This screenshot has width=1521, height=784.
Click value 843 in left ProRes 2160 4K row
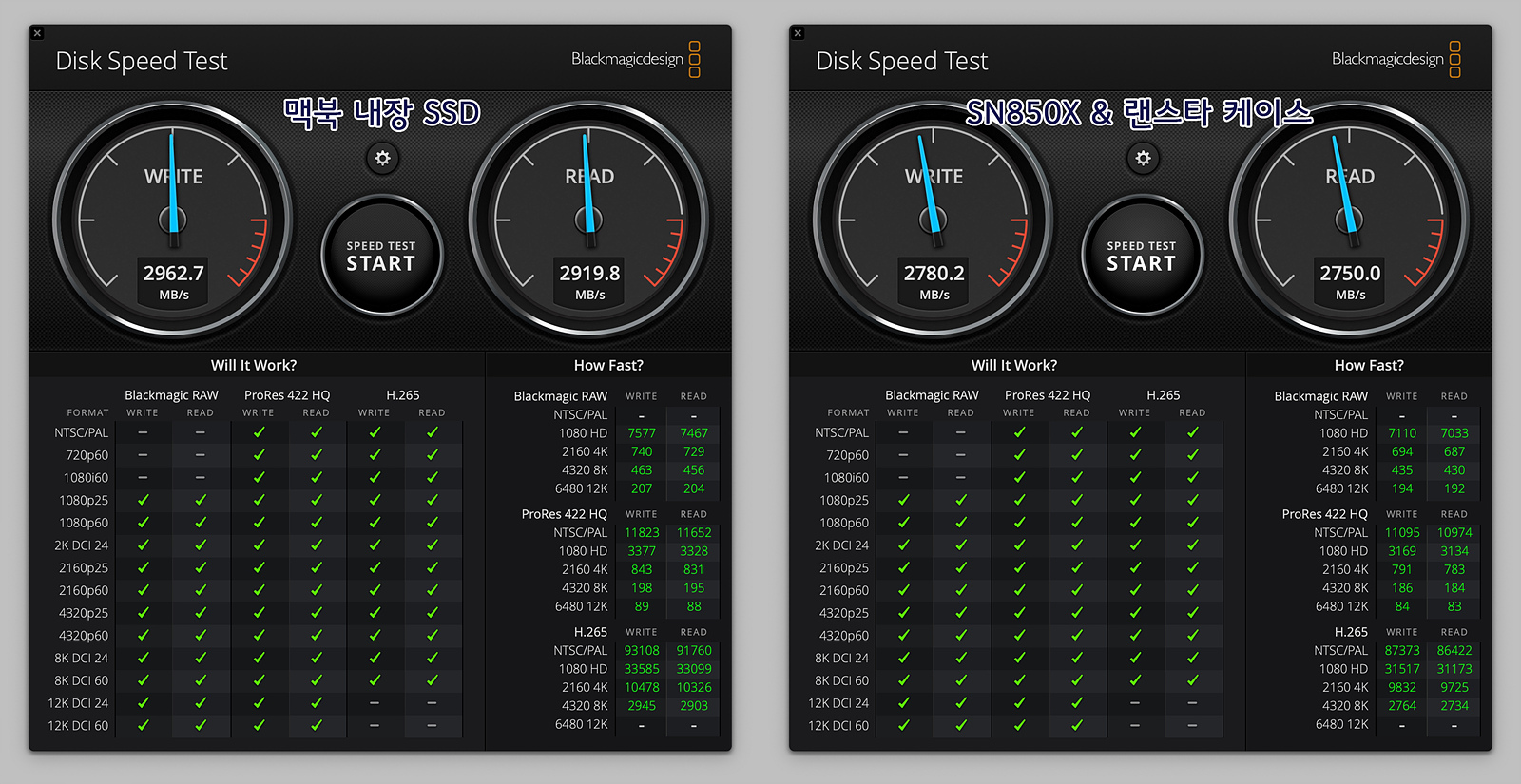click(x=642, y=570)
